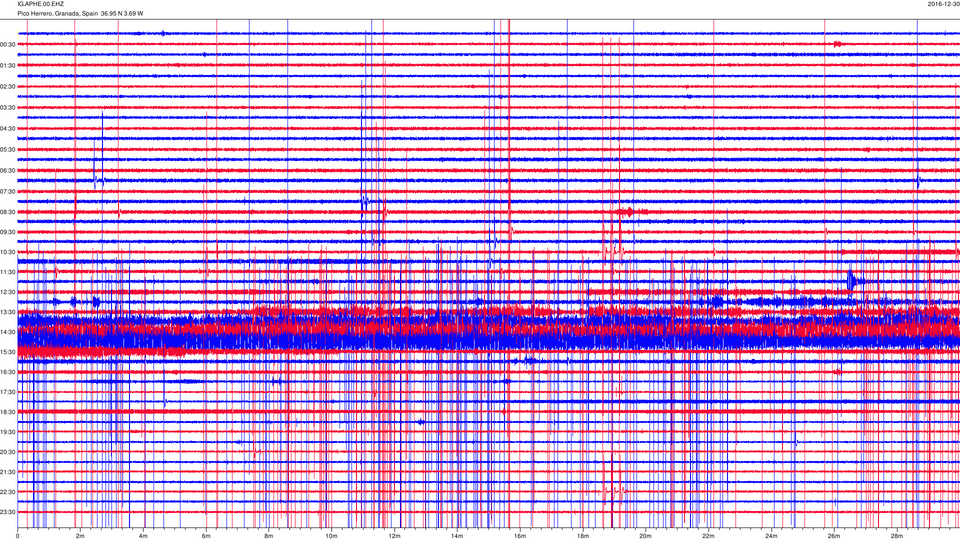Image resolution: width=960 pixels, height=540 pixels.
Task: Select the 28m axis tick label
Action: point(896,536)
